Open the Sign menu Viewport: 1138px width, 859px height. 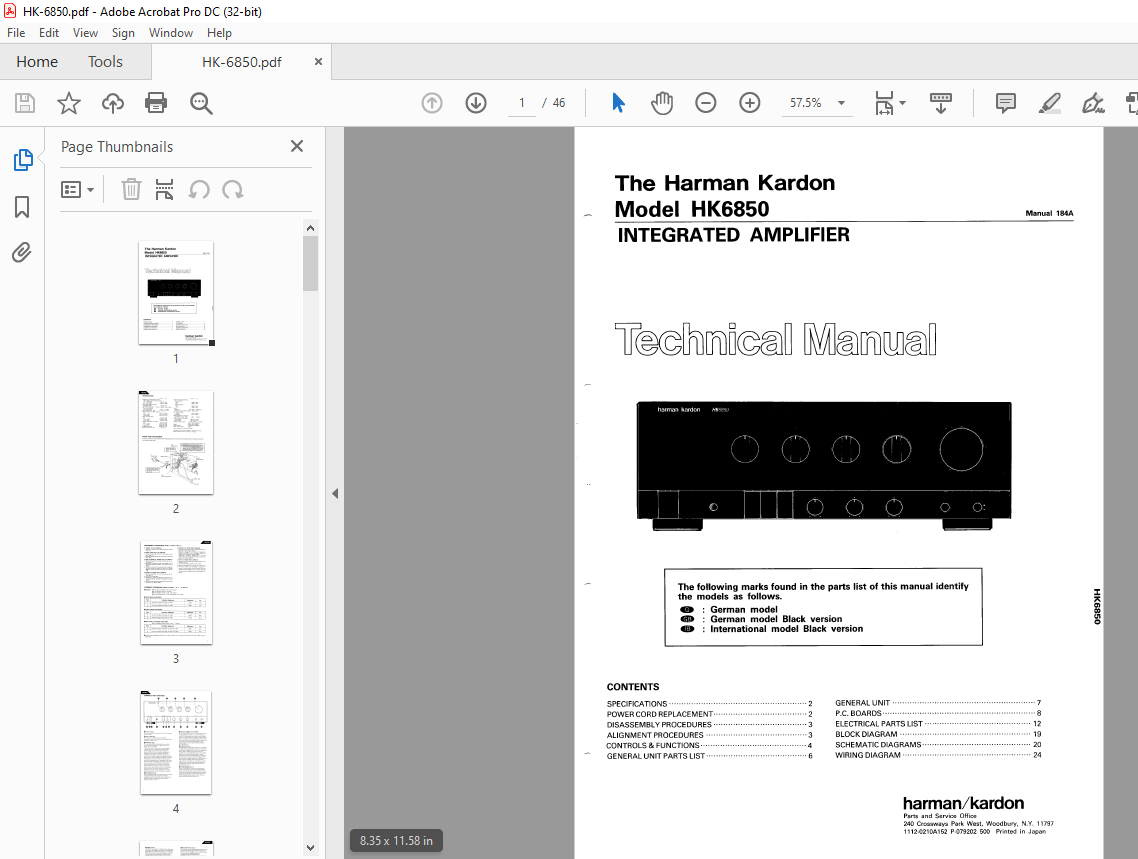123,33
